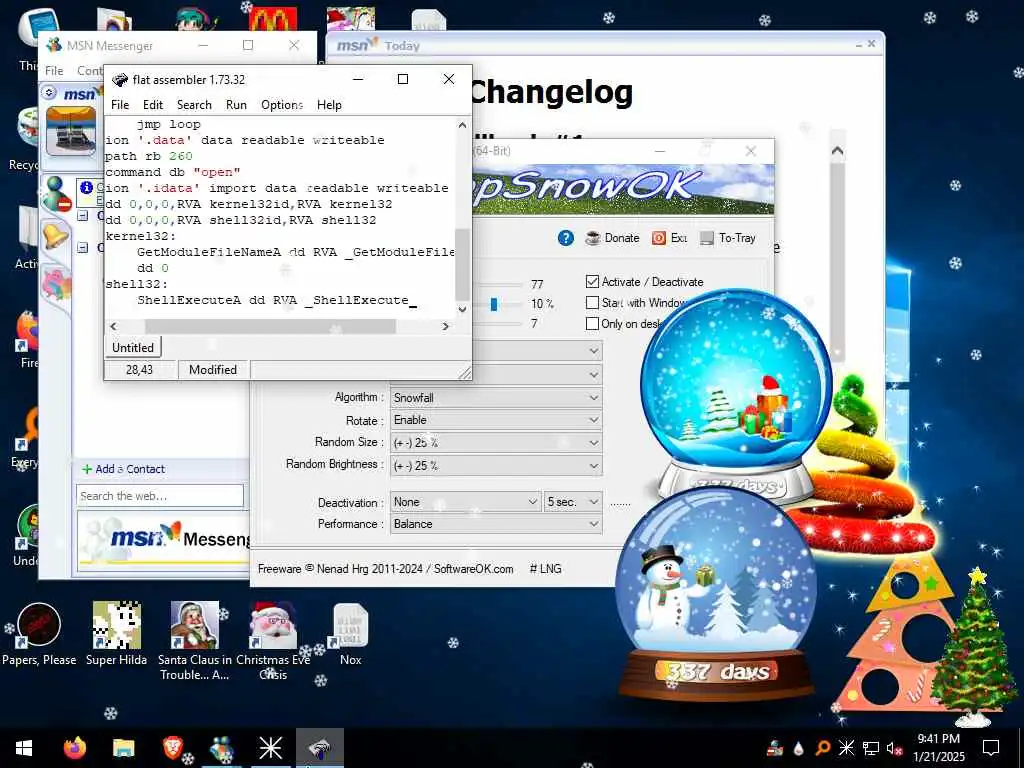
Task: Switch to MSN Messenger taskbar button
Action: click(x=222, y=748)
